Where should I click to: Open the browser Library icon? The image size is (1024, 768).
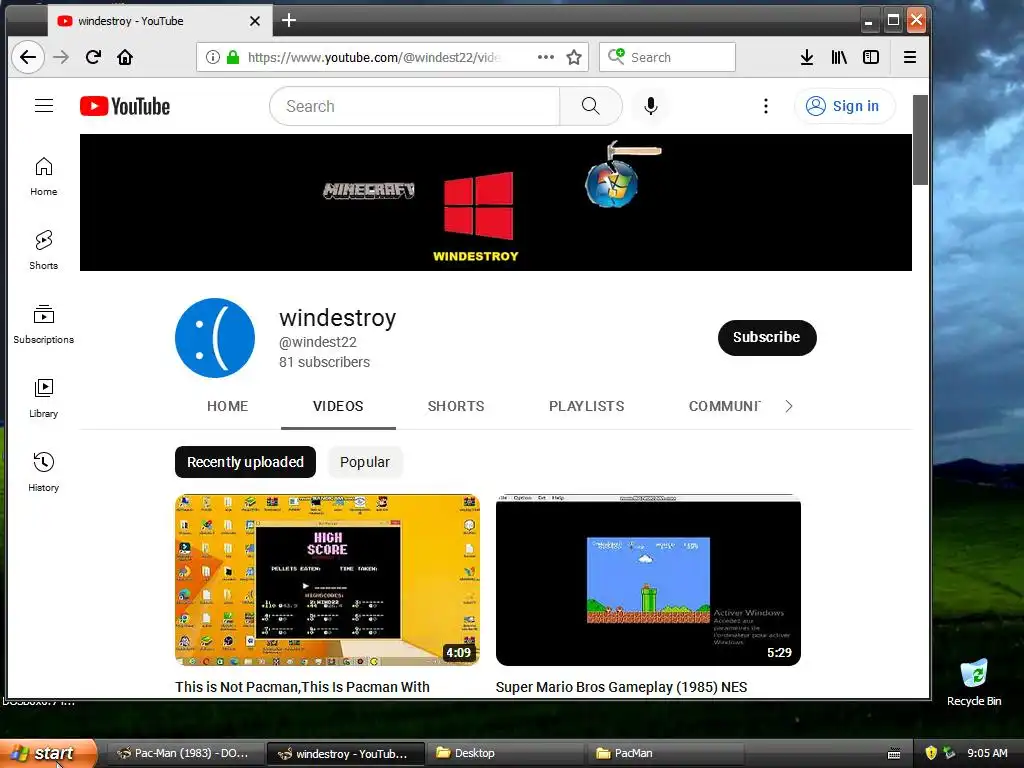pos(839,57)
